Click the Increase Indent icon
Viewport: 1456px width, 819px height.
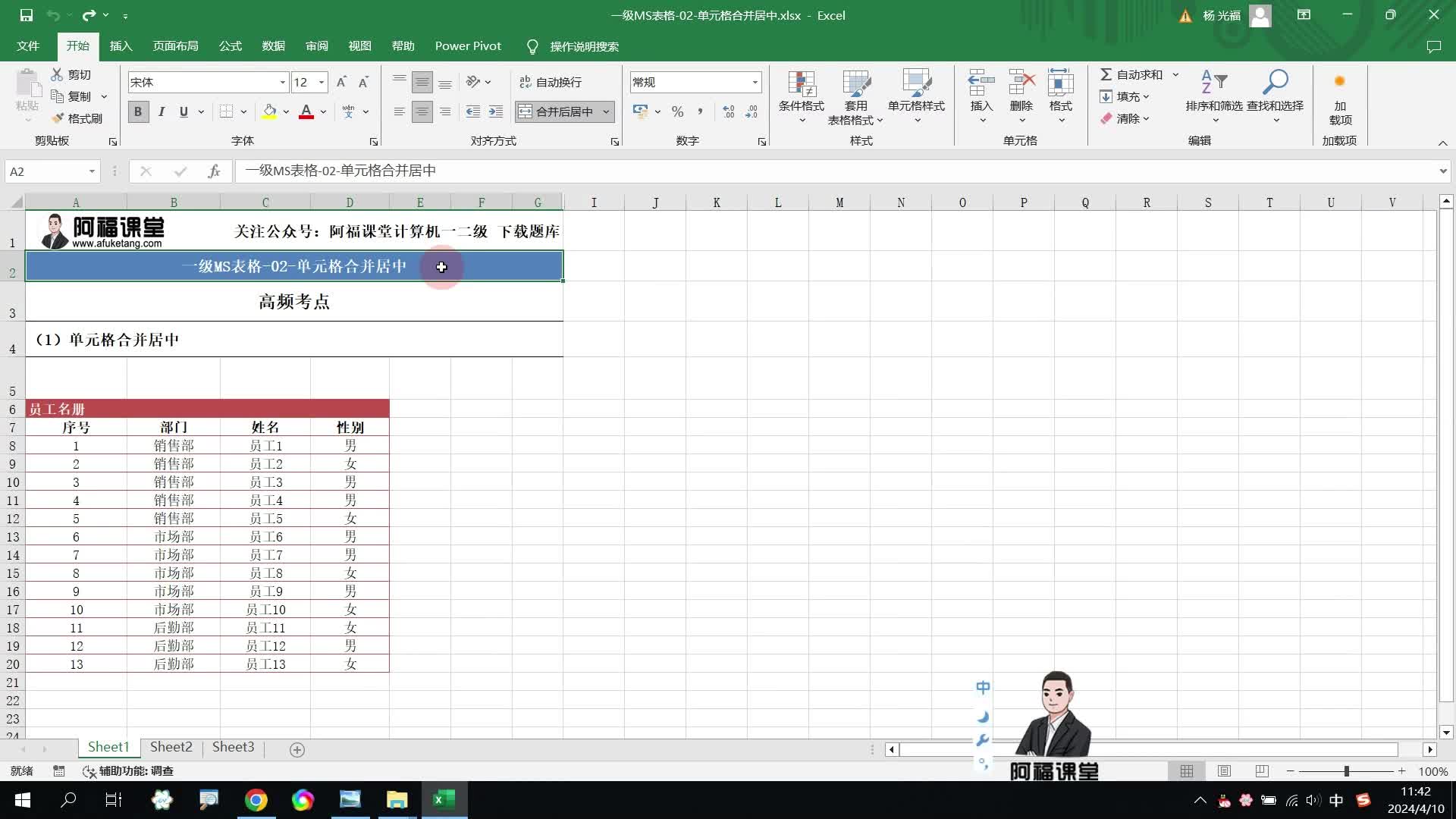tap(496, 111)
